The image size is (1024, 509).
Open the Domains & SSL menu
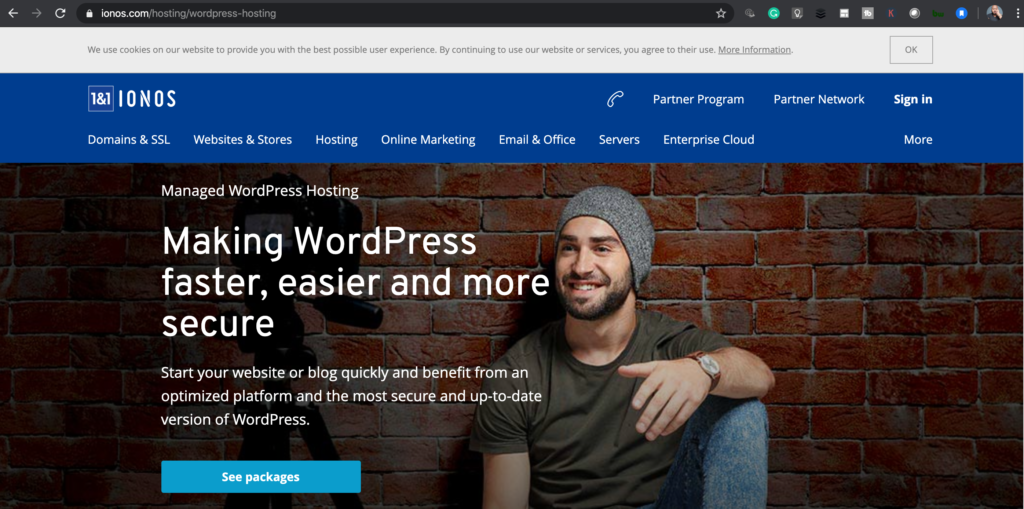point(129,140)
